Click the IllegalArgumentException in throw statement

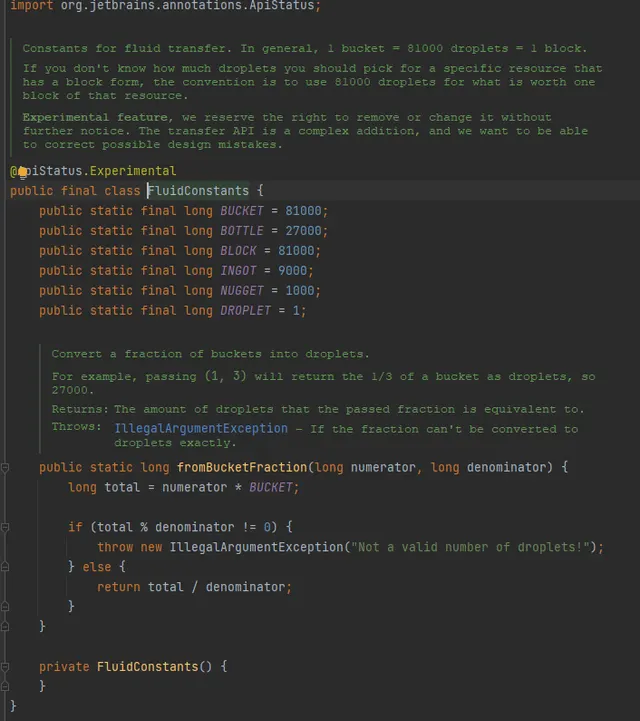[x=257, y=547]
